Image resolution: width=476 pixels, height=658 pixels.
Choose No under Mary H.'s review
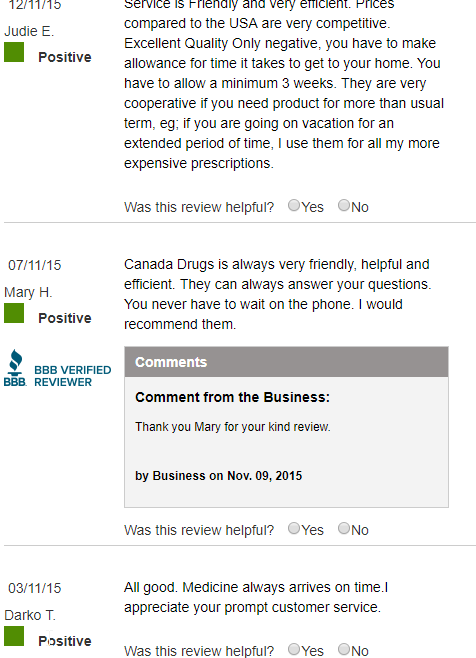[x=344, y=528]
